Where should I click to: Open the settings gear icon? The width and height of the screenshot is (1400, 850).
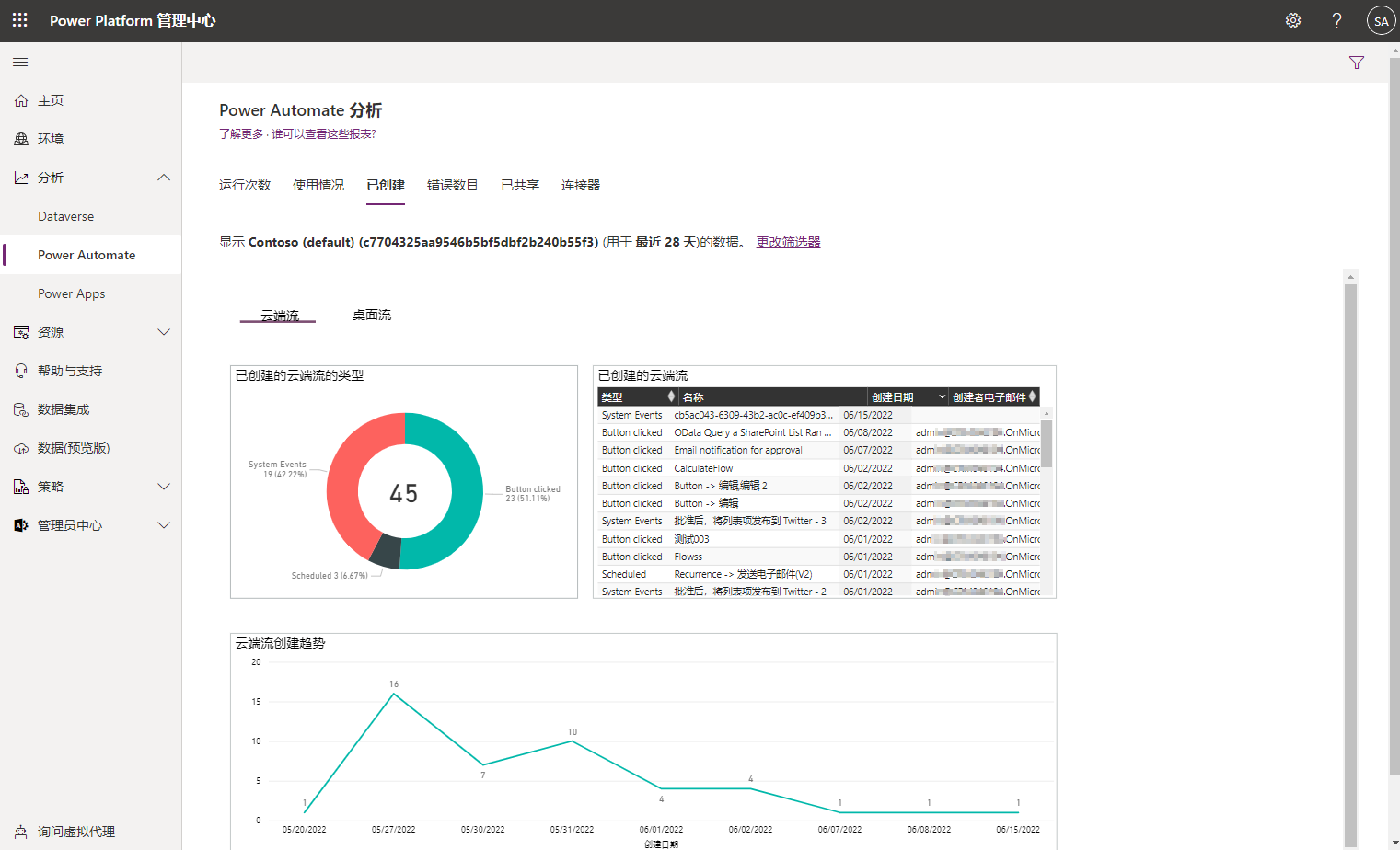click(1293, 20)
